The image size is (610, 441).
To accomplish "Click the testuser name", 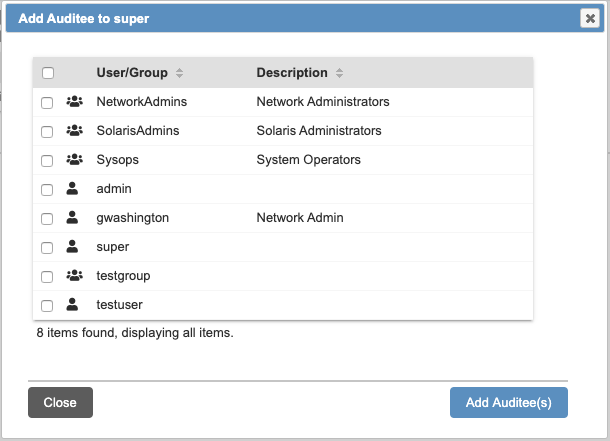I will click(119, 304).
